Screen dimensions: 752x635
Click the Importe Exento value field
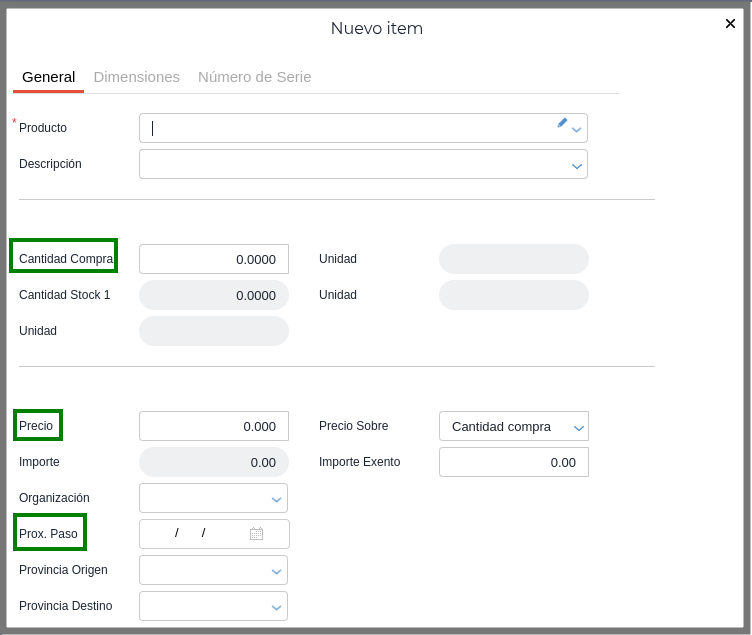point(513,462)
